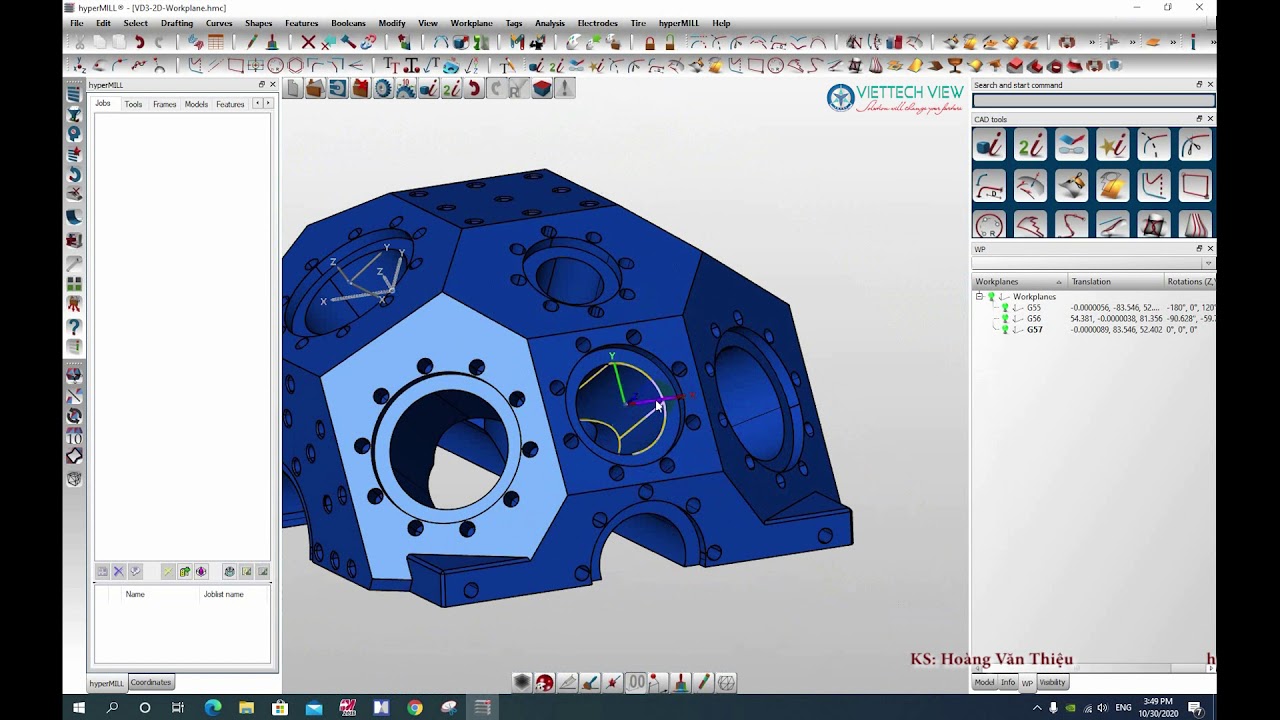Viewport: 1280px width, 720px height.
Task: Switch to the Model tab in right panel
Action: point(984,682)
